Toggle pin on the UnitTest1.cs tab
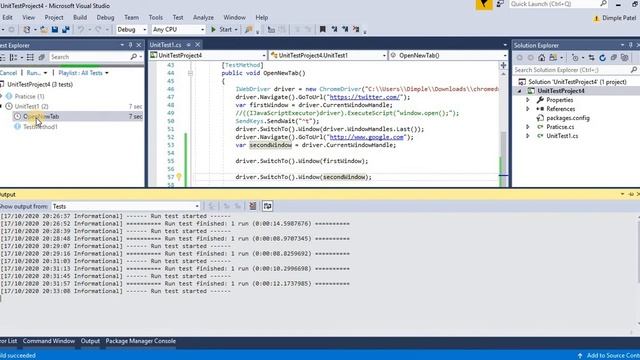Screen dimensions: 640x360 pos(189,45)
